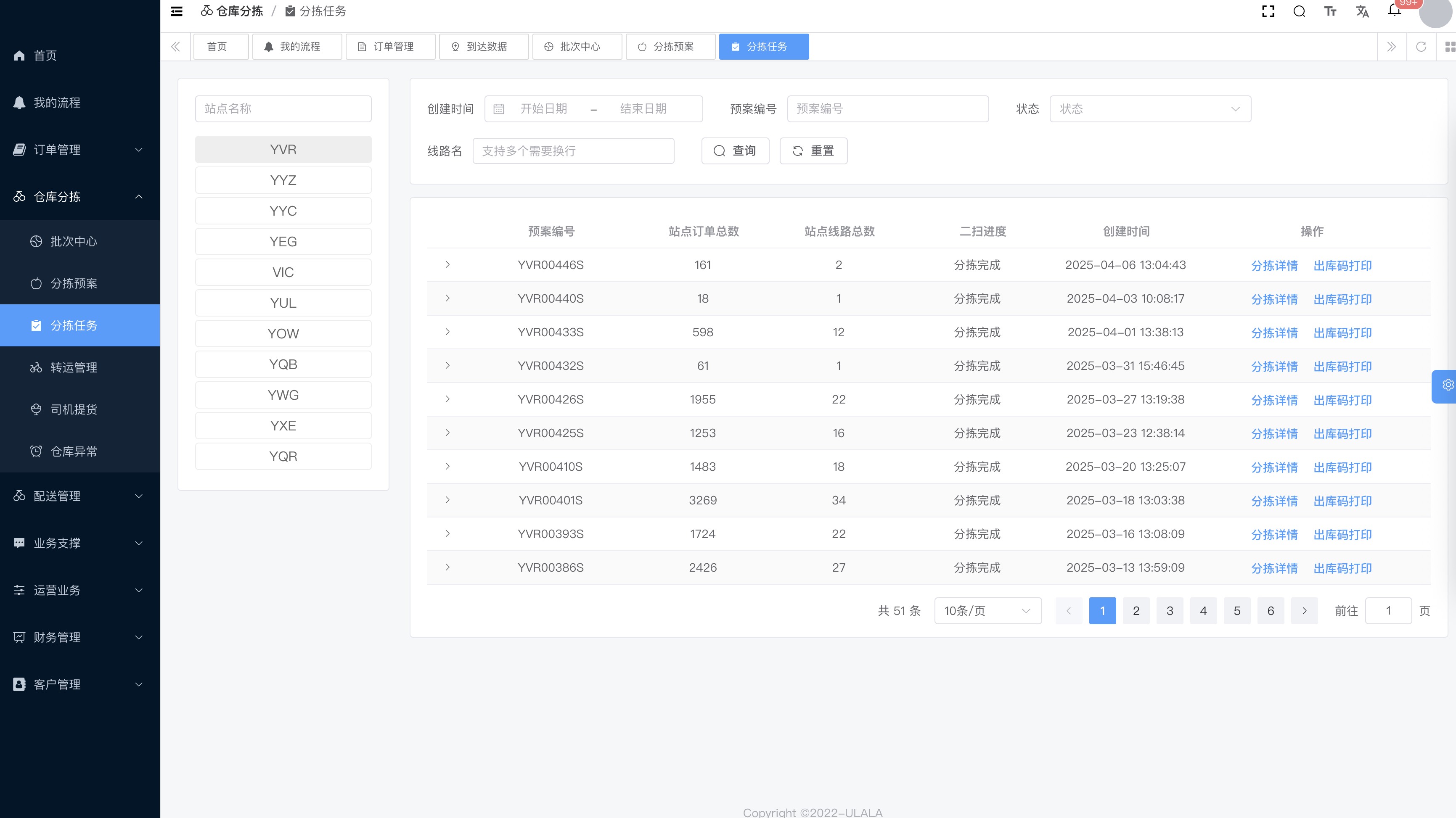The height and width of the screenshot is (818, 1456).
Task: Open the language translation icon
Action: (1362, 11)
